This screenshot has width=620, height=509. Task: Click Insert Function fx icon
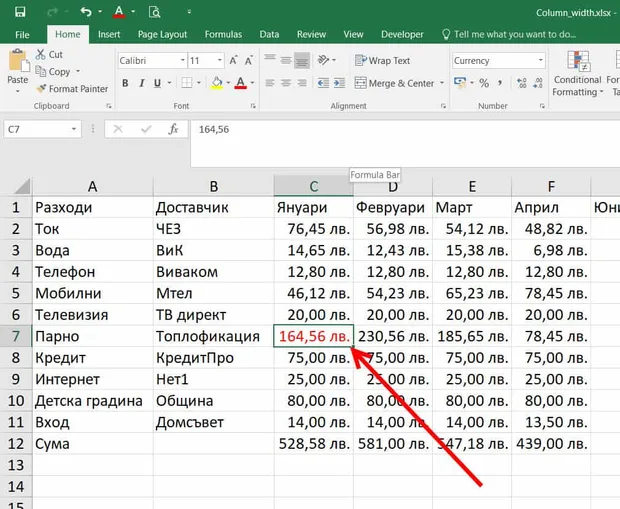(173, 129)
